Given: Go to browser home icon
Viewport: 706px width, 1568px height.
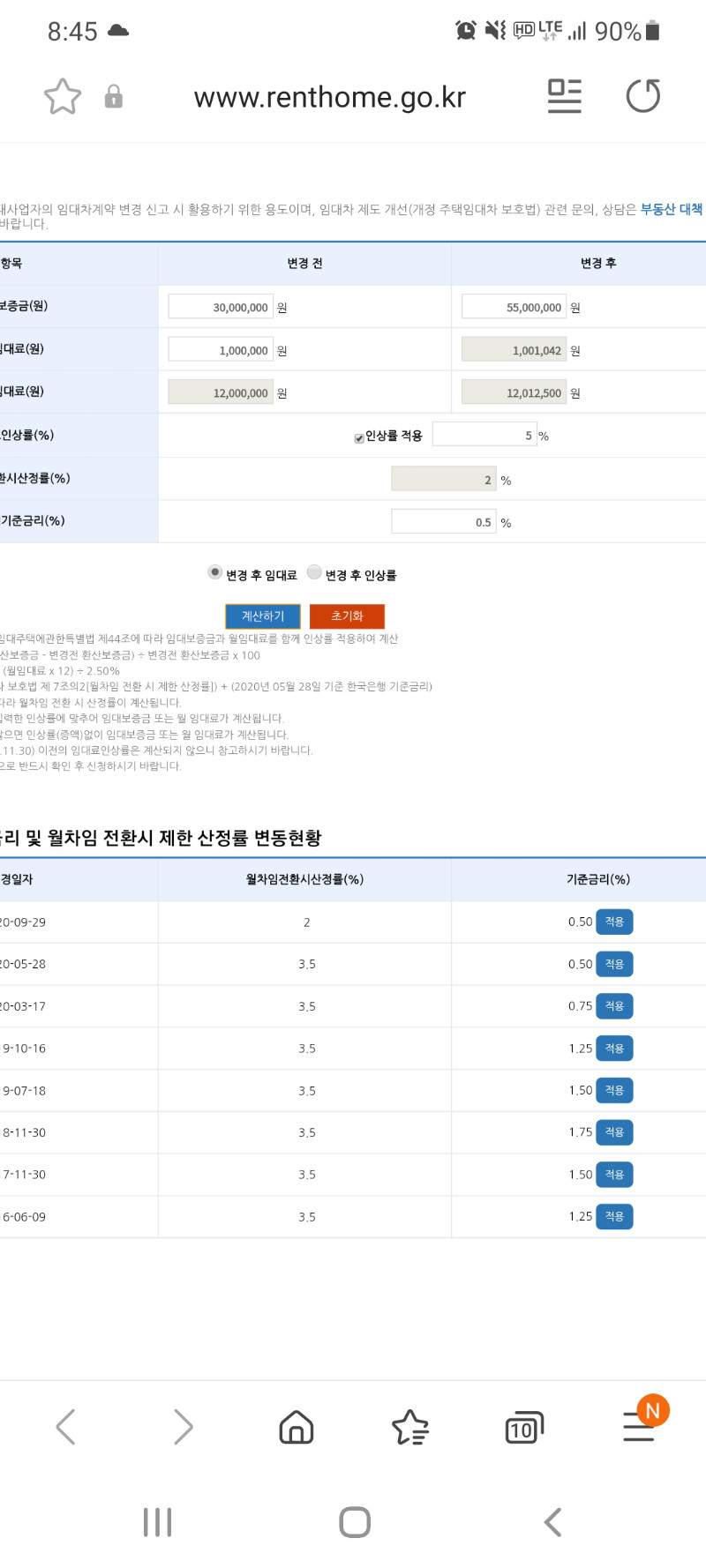Looking at the screenshot, I should pos(297,1426).
